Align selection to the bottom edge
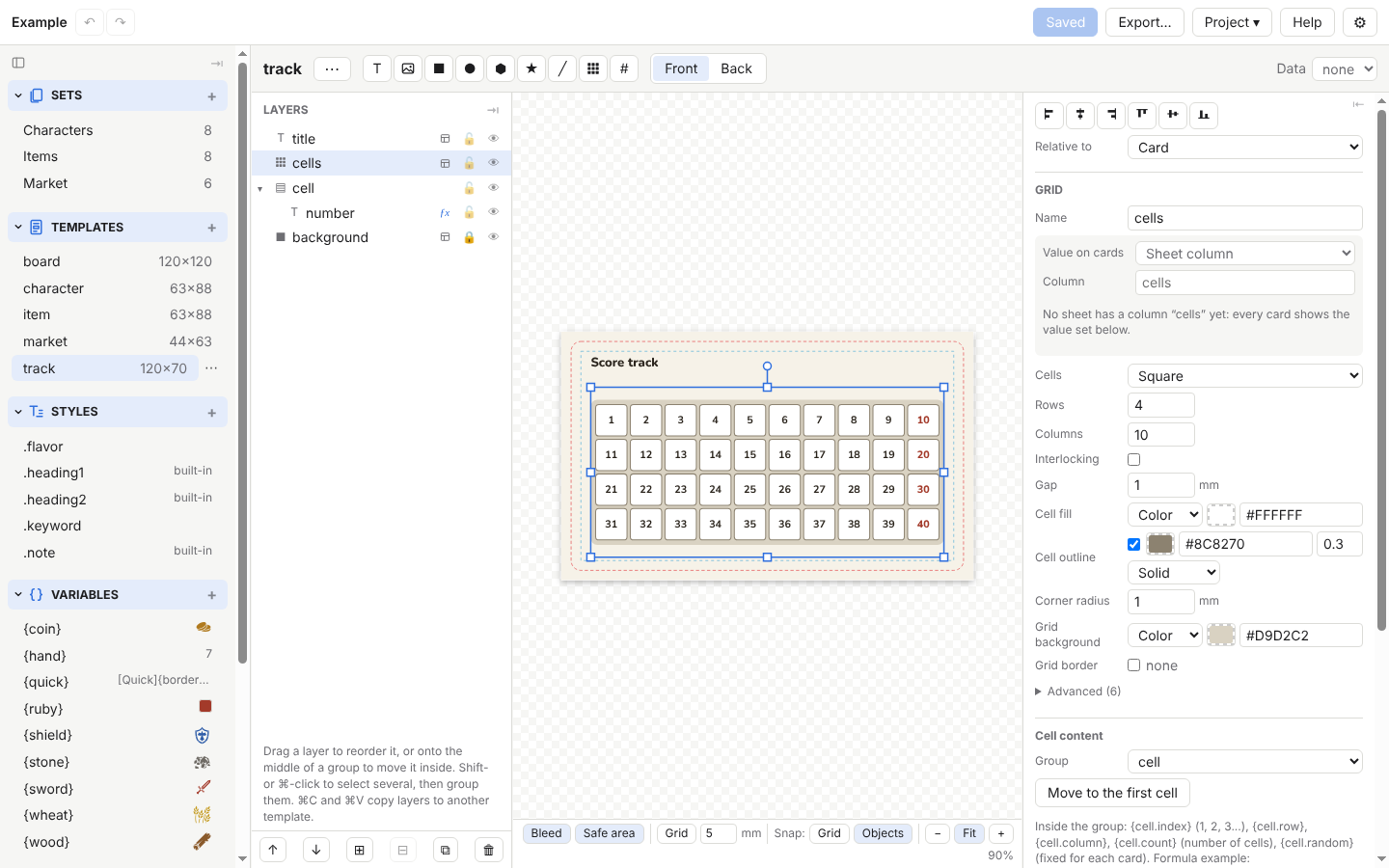Viewport: 1389px width, 868px height. pyautogui.click(x=1204, y=115)
